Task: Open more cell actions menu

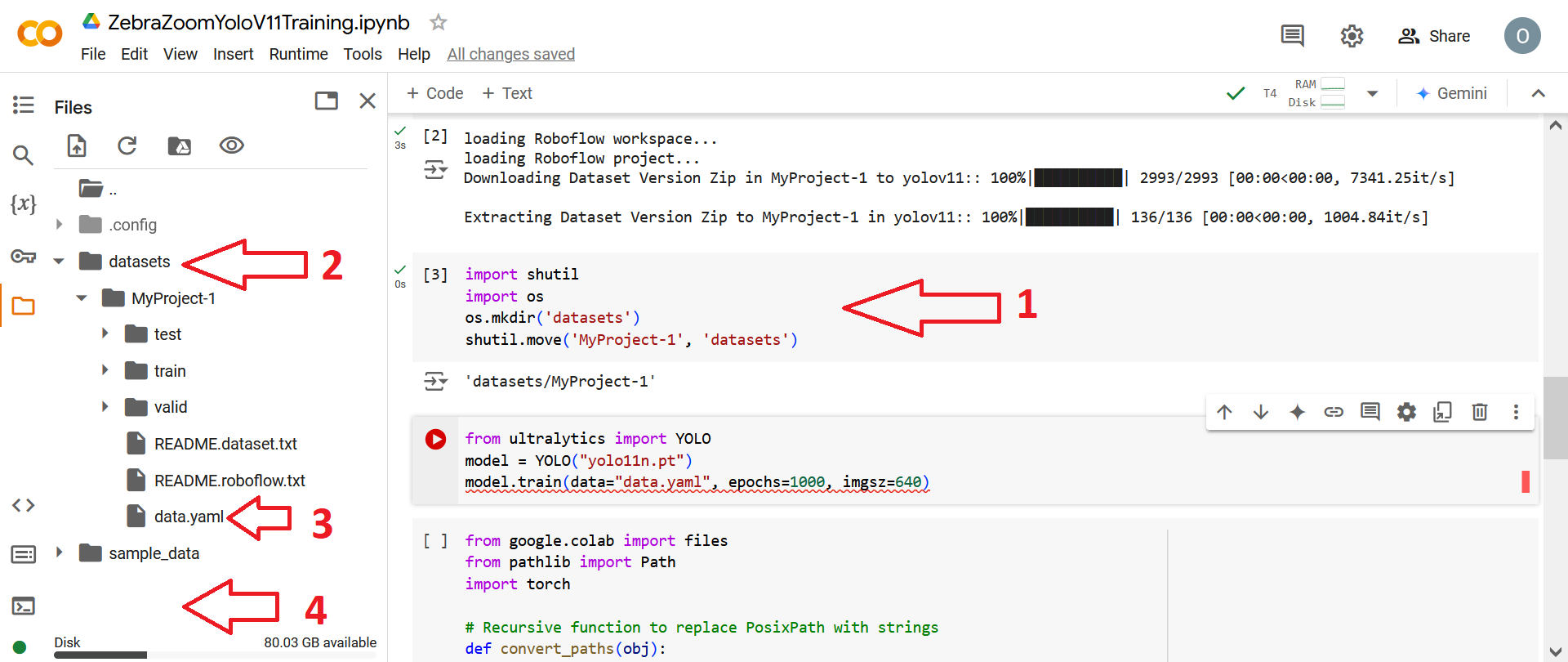Action: click(x=1516, y=412)
